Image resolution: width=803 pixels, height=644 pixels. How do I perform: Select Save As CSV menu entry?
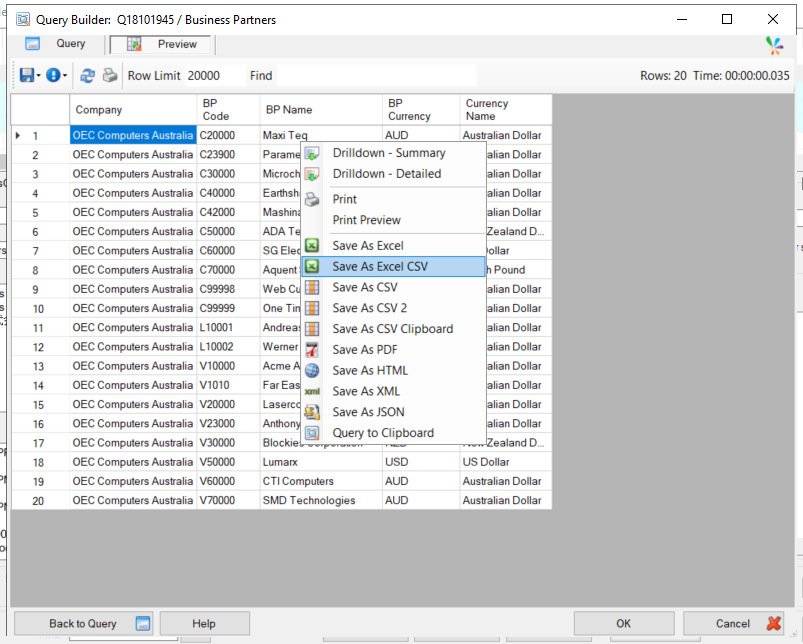[393, 287]
